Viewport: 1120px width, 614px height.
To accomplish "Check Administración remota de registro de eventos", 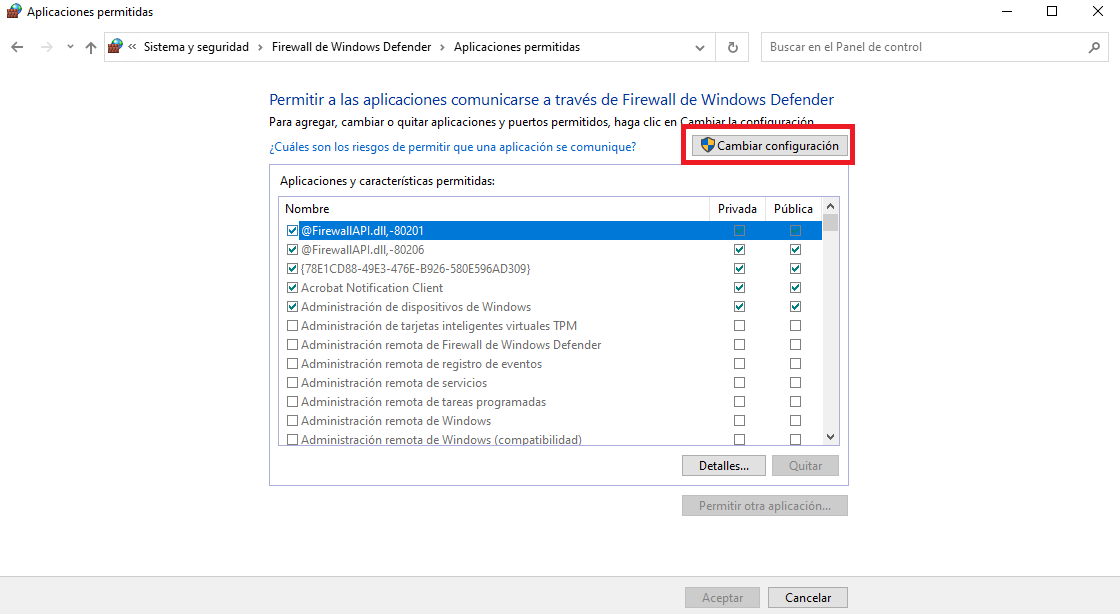I will click(292, 364).
